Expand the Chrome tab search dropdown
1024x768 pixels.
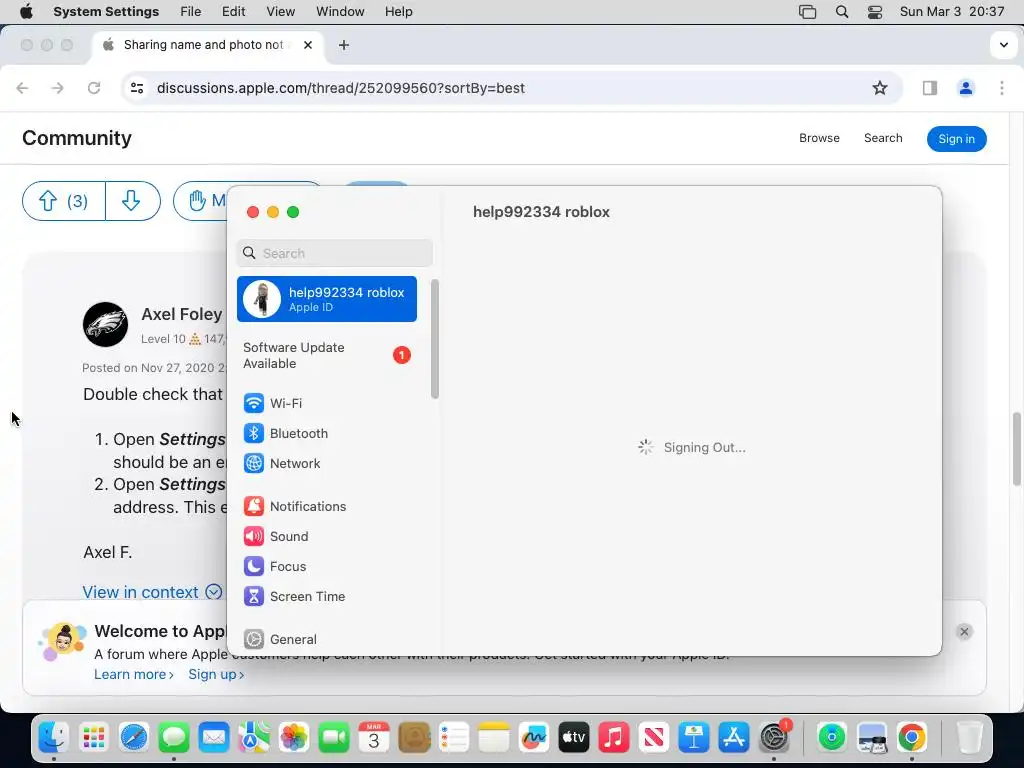click(1003, 45)
